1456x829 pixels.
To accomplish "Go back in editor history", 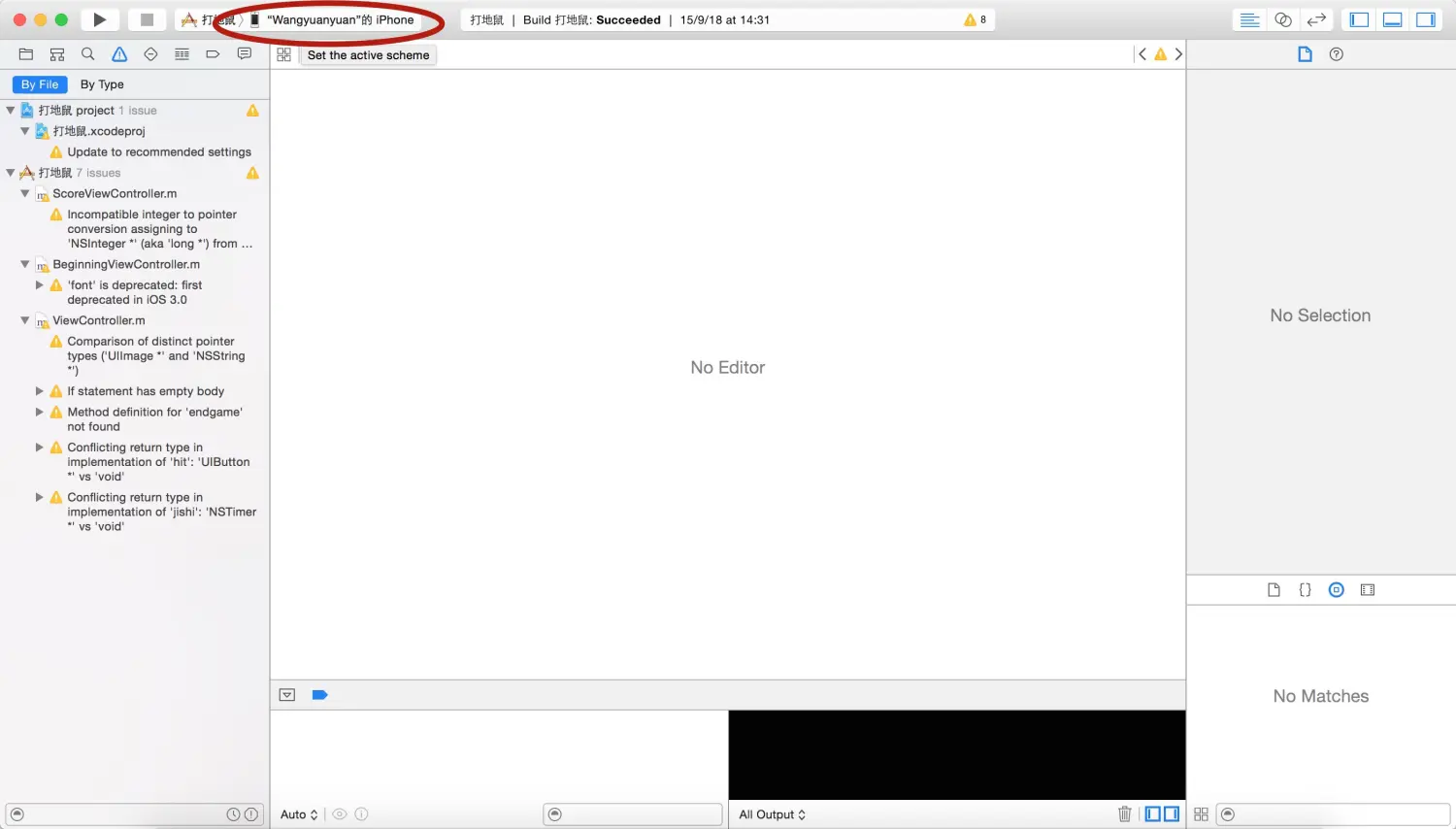I will coord(1142,54).
